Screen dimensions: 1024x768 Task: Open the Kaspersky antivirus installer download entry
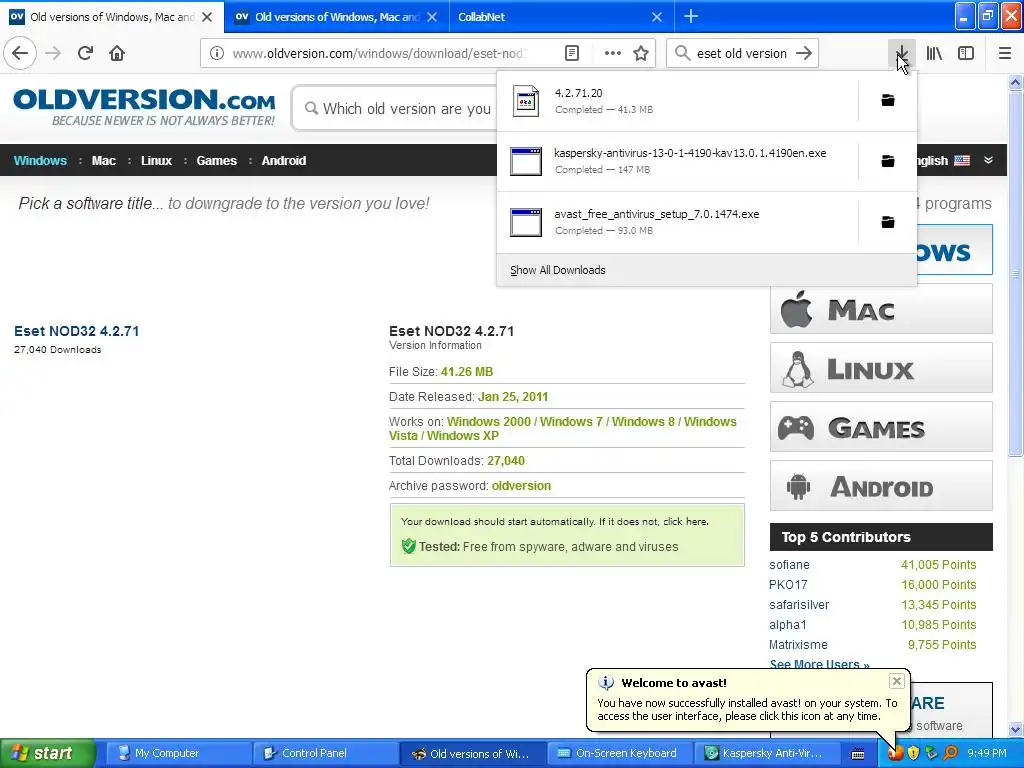coord(678,161)
